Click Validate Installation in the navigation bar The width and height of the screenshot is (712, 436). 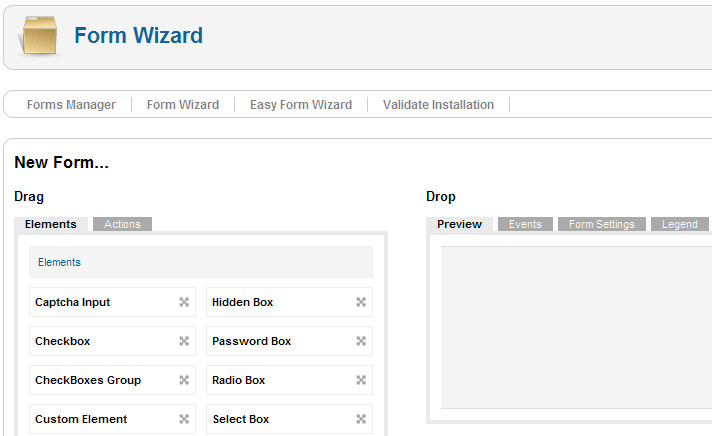438,105
